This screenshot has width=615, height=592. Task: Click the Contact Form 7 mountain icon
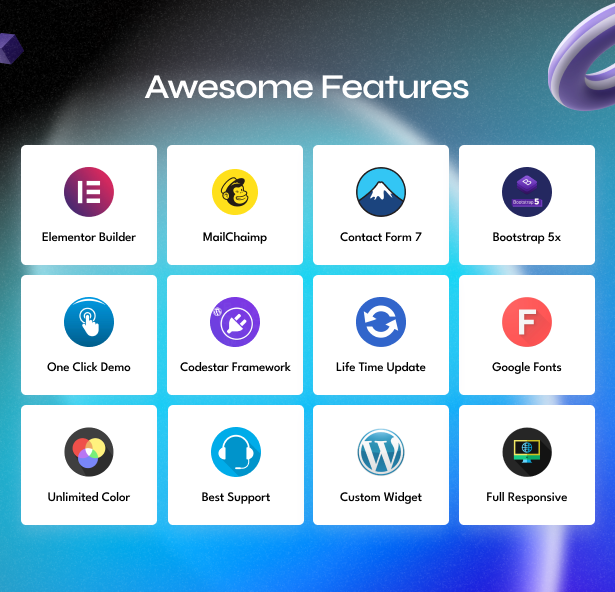[381, 192]
